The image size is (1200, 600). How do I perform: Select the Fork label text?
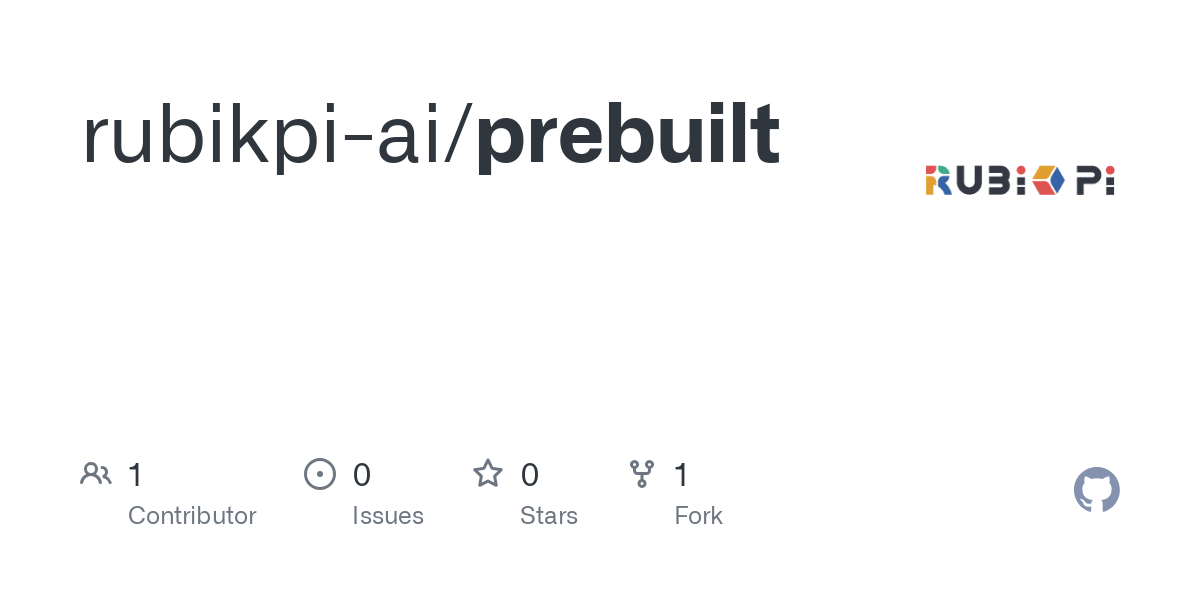[x=698, y=516]
